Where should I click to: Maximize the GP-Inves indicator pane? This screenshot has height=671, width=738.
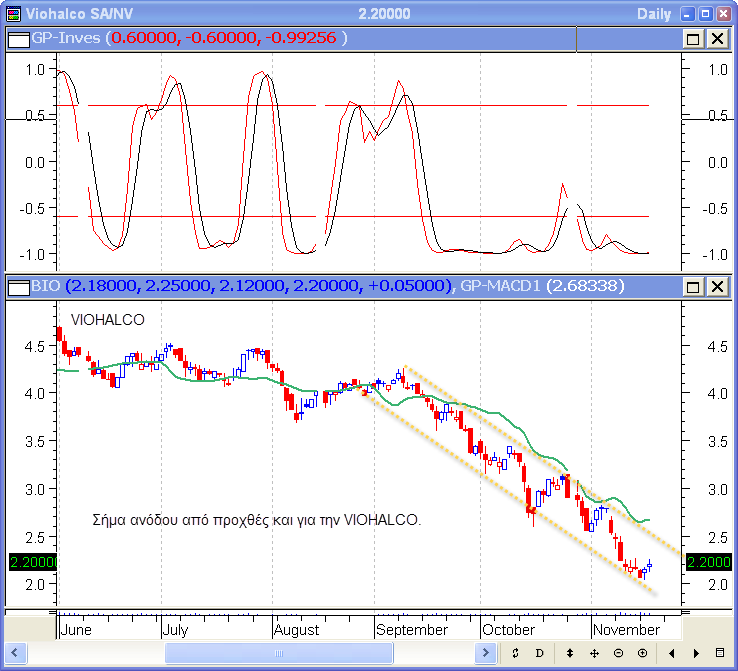[693, 38]
